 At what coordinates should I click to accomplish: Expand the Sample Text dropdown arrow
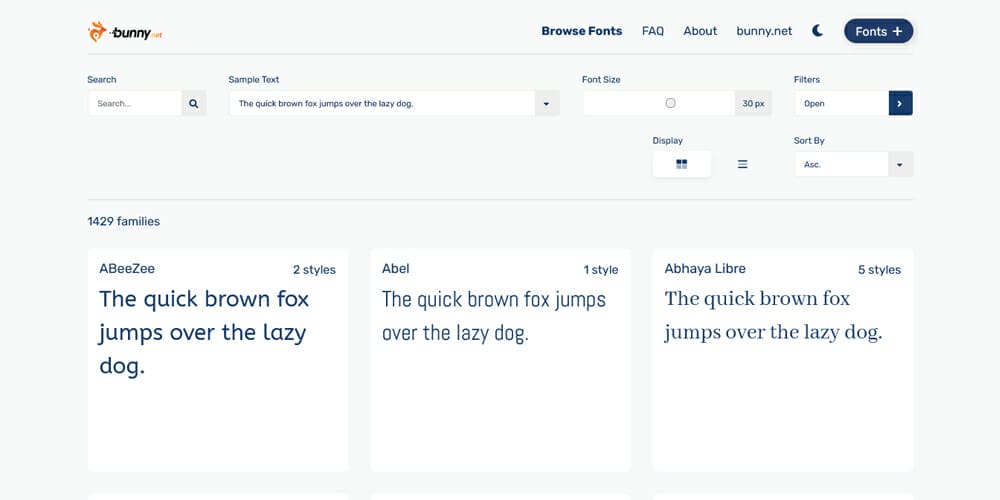[x=547, y=103]
